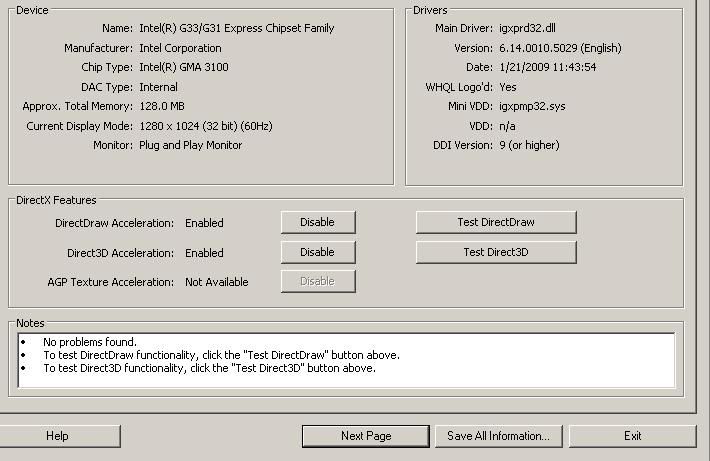This screenshot has width=710, height=461.
Task: Click the driver Version 6.14.0010.5029 value
Action: [x=560, y=48]
